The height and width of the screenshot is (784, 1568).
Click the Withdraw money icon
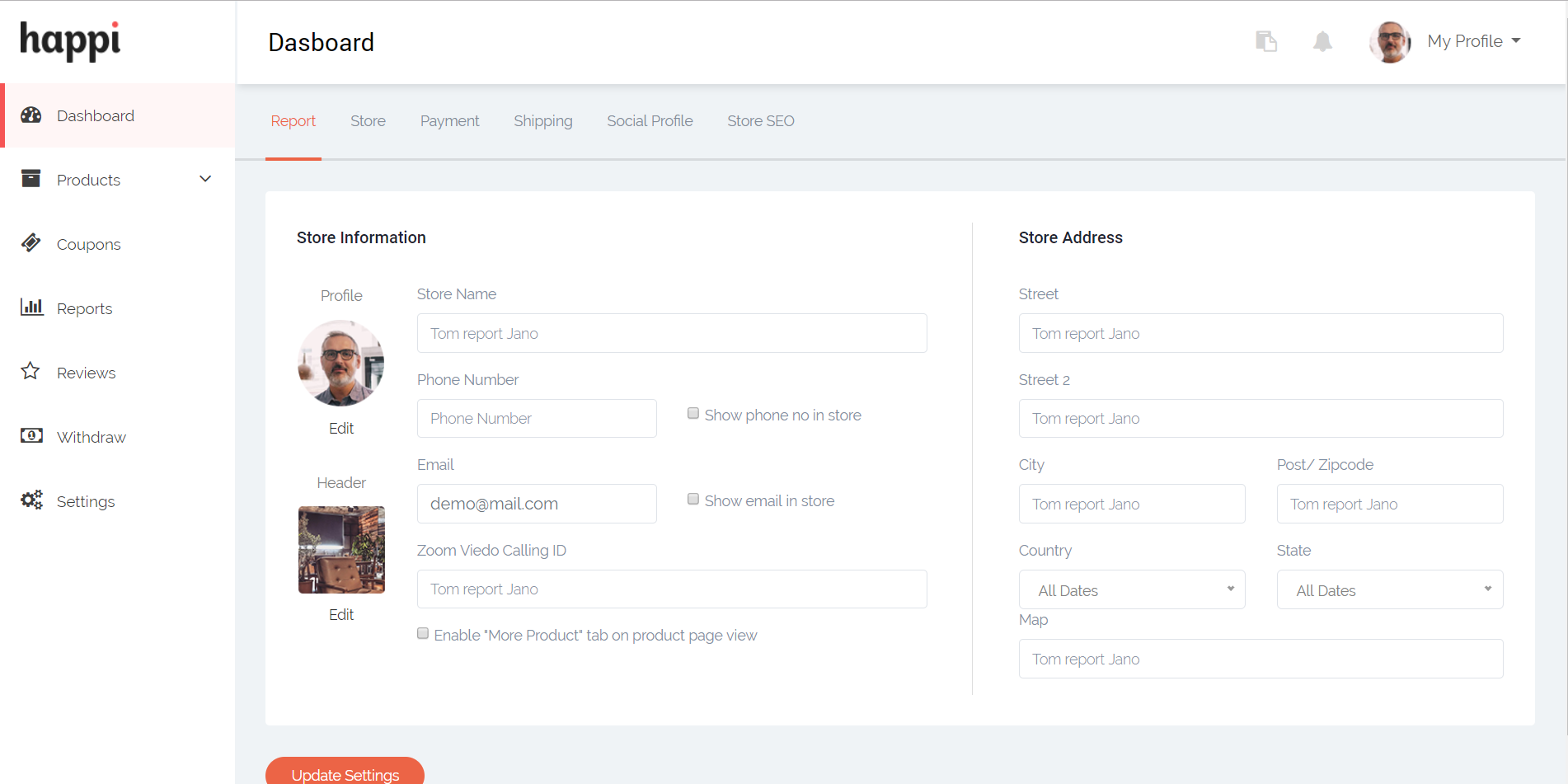tap(31, 435)
